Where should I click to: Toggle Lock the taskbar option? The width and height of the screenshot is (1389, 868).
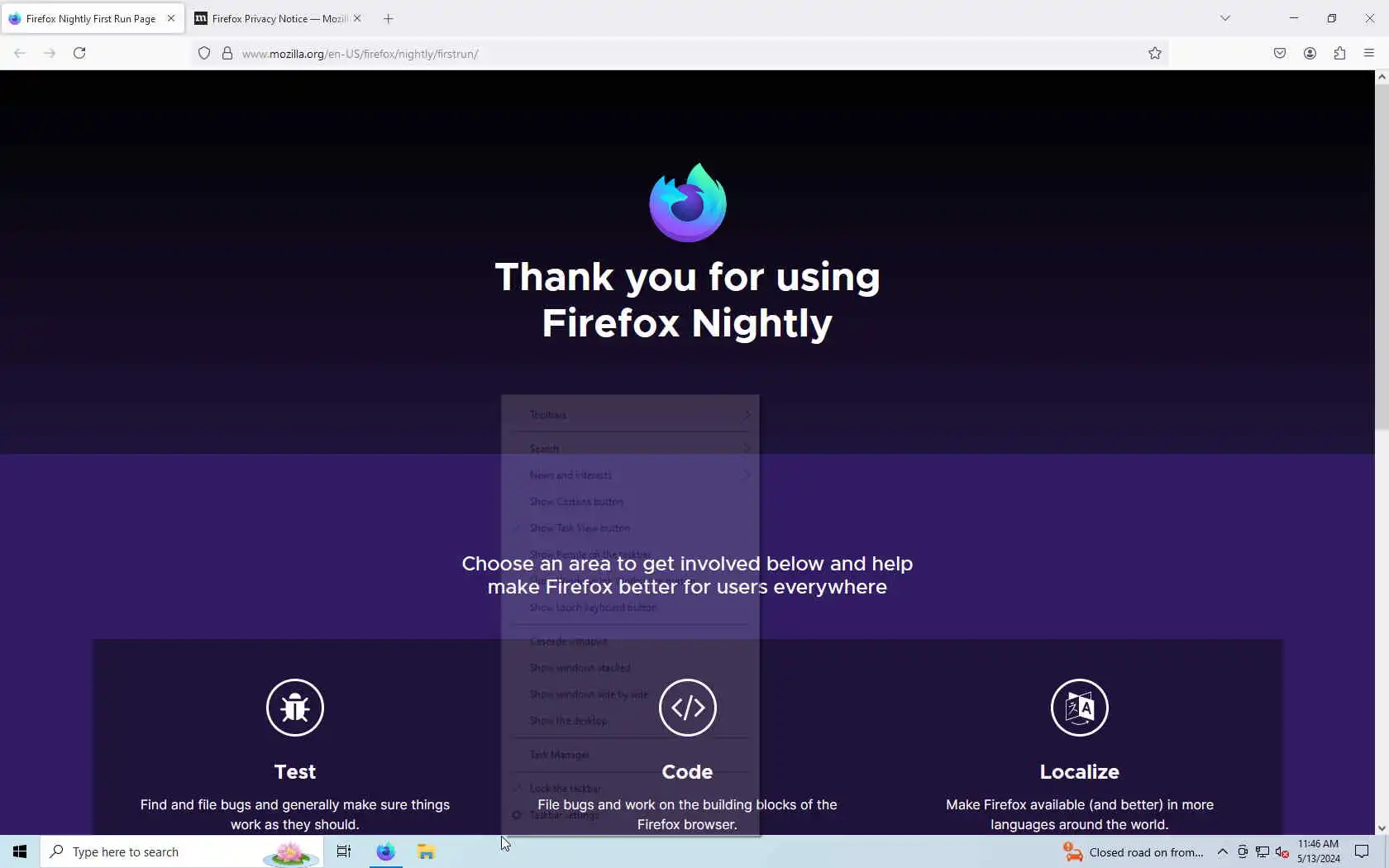coord(630,788)
